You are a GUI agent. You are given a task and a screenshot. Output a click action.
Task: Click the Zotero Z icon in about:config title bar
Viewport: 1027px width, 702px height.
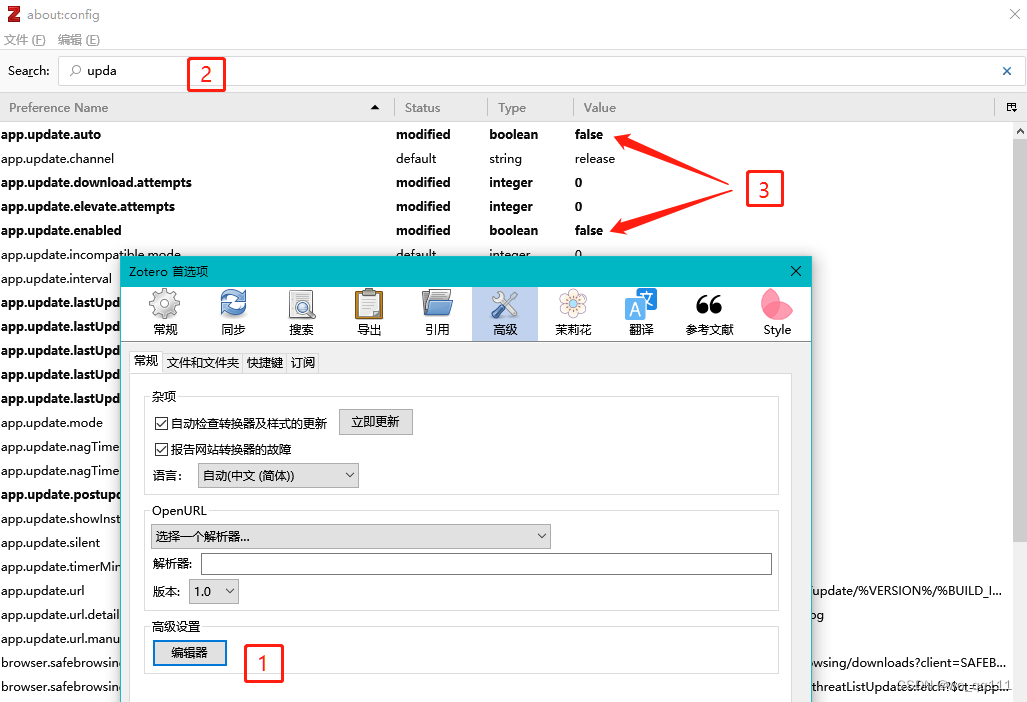coord(13,14)
